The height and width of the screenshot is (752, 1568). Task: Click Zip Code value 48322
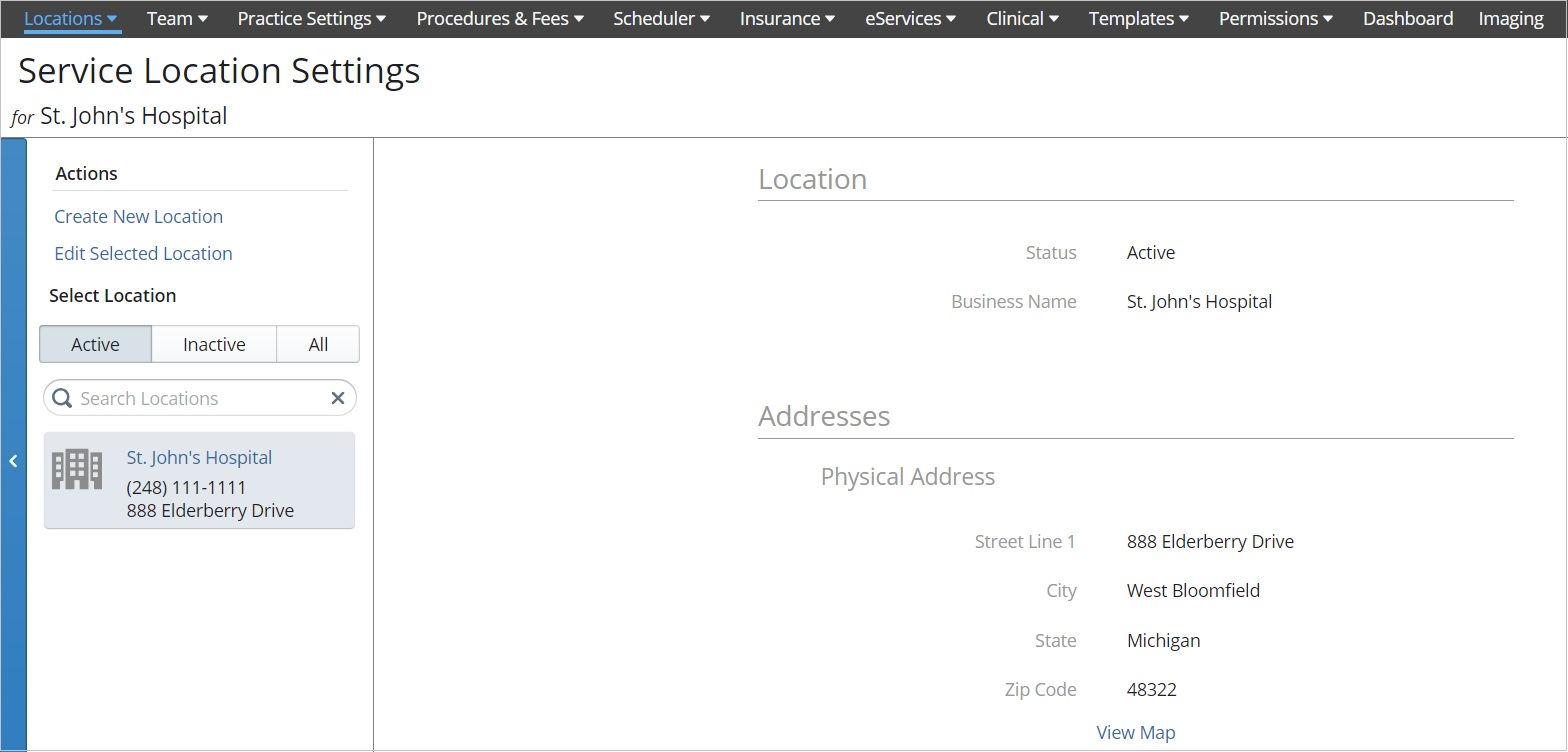pos(1151,690)
